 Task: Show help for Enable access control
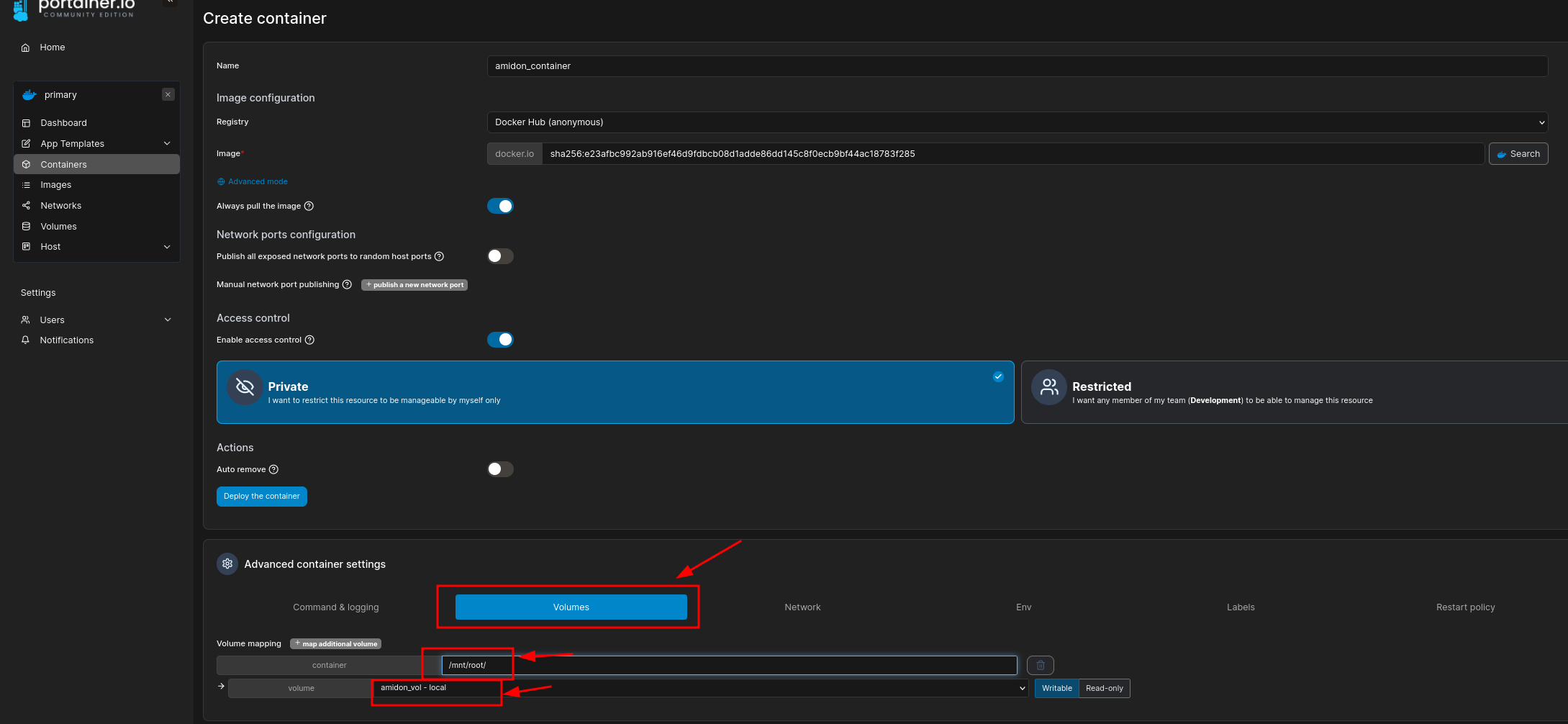(x=309, y=340)
